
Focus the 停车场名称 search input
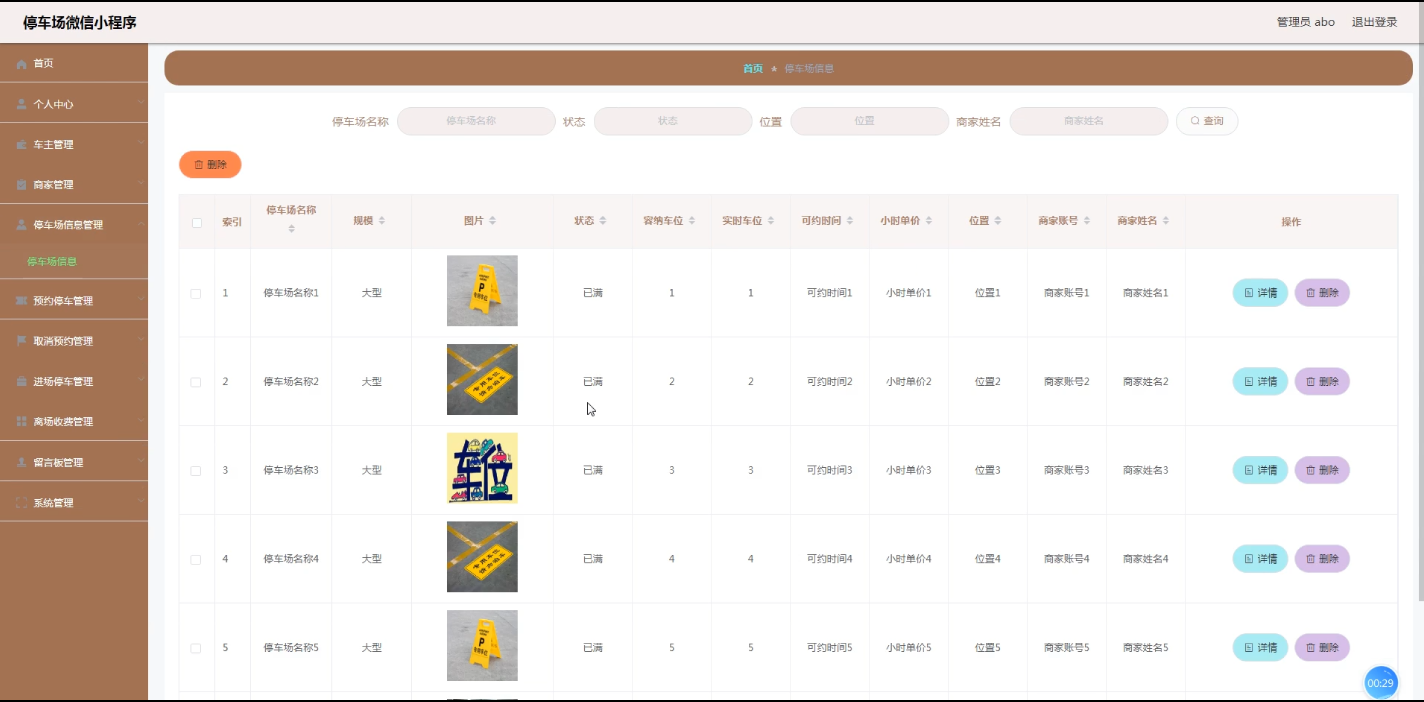[x=476, y=121]
